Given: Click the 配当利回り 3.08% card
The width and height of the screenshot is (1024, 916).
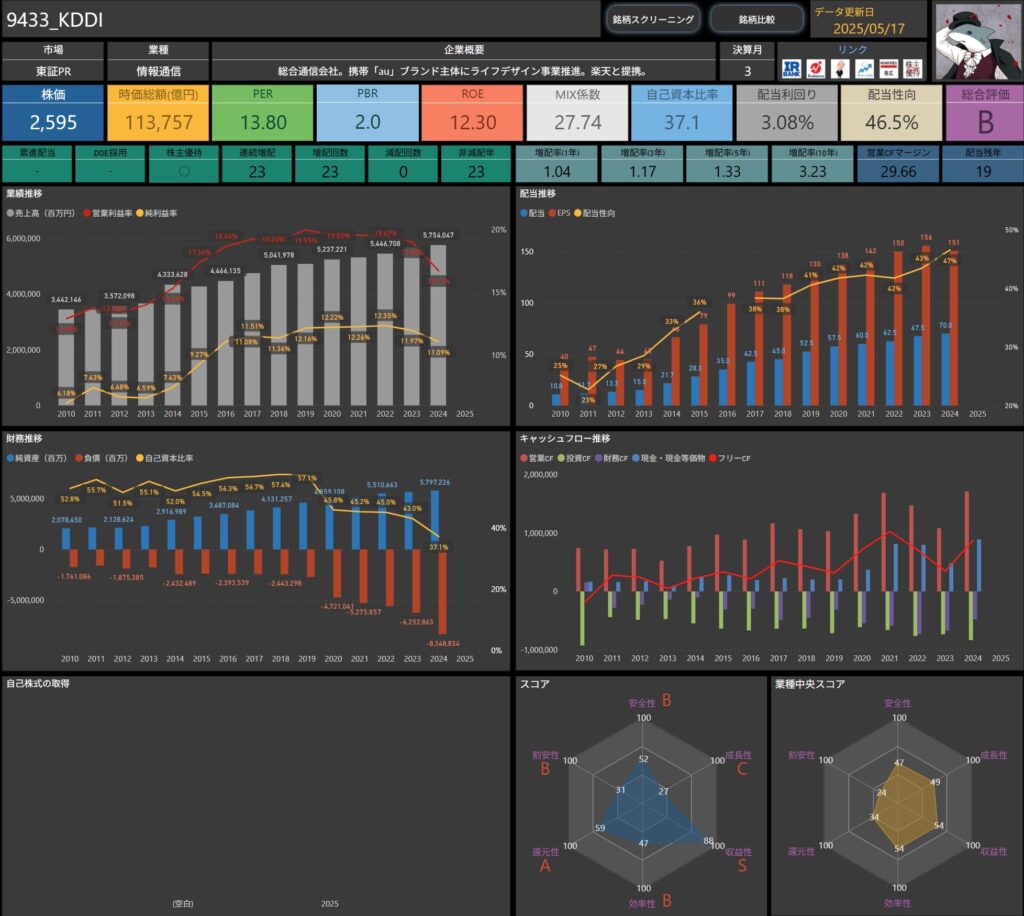Looking at the screenshot, I should point(787,112).
